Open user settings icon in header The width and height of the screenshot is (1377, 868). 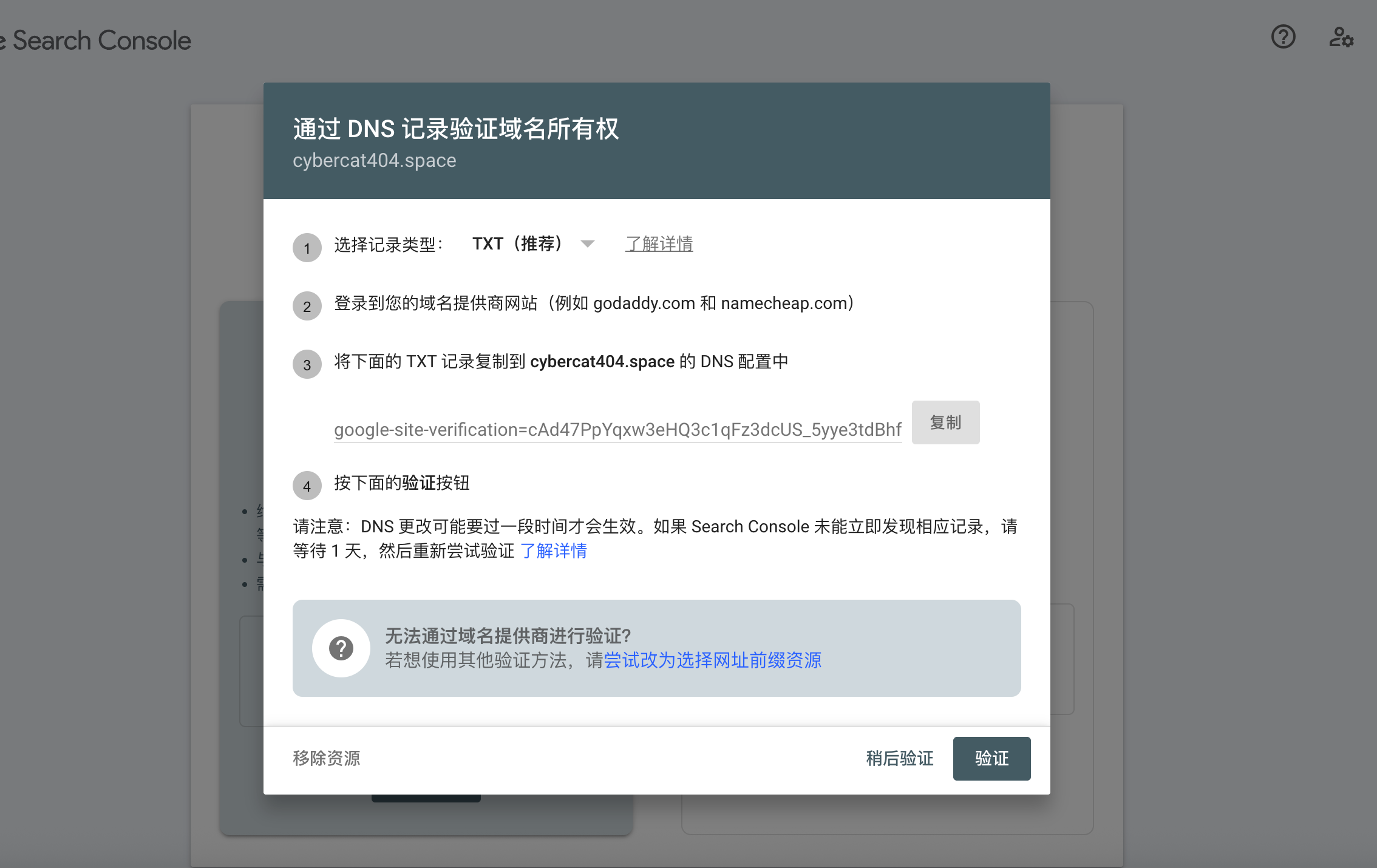tap(1341, 37)
